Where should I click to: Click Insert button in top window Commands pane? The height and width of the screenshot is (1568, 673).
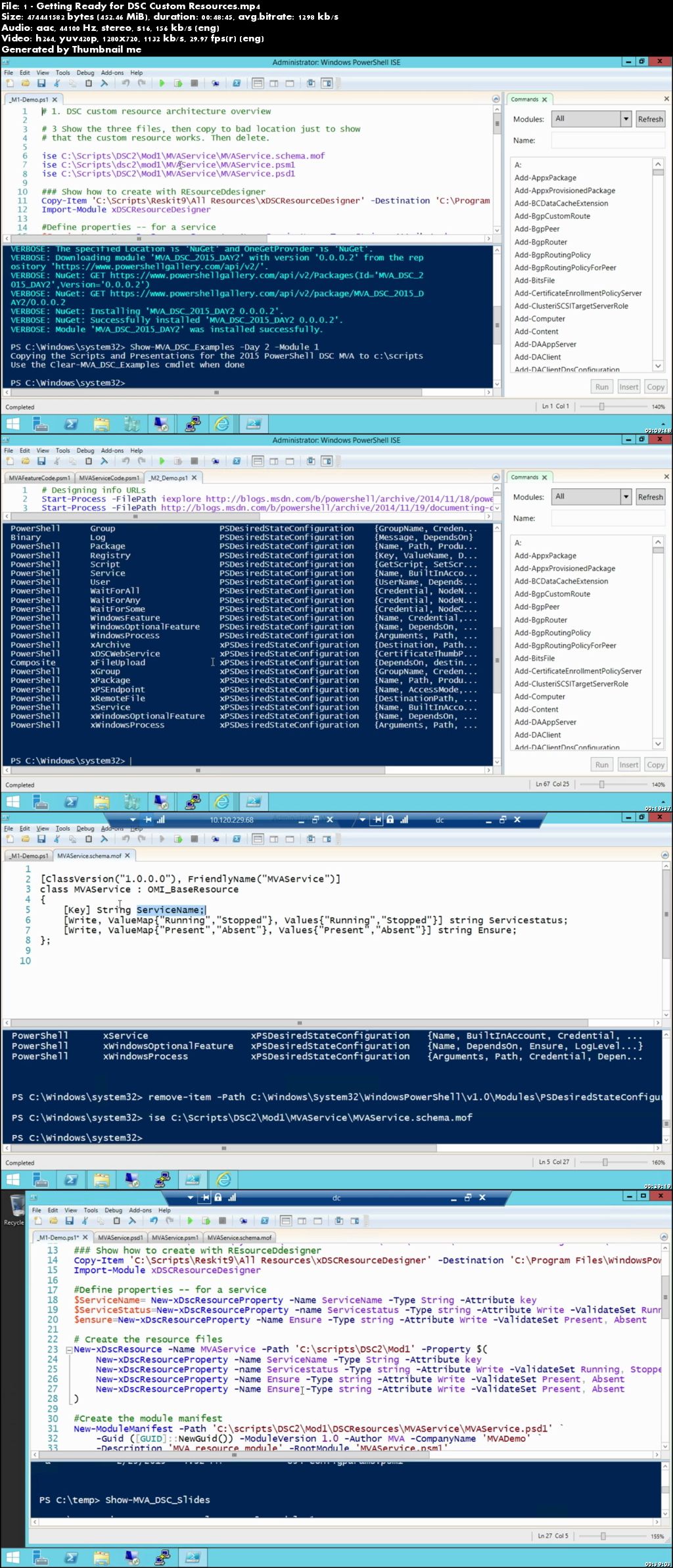[628, 387]
